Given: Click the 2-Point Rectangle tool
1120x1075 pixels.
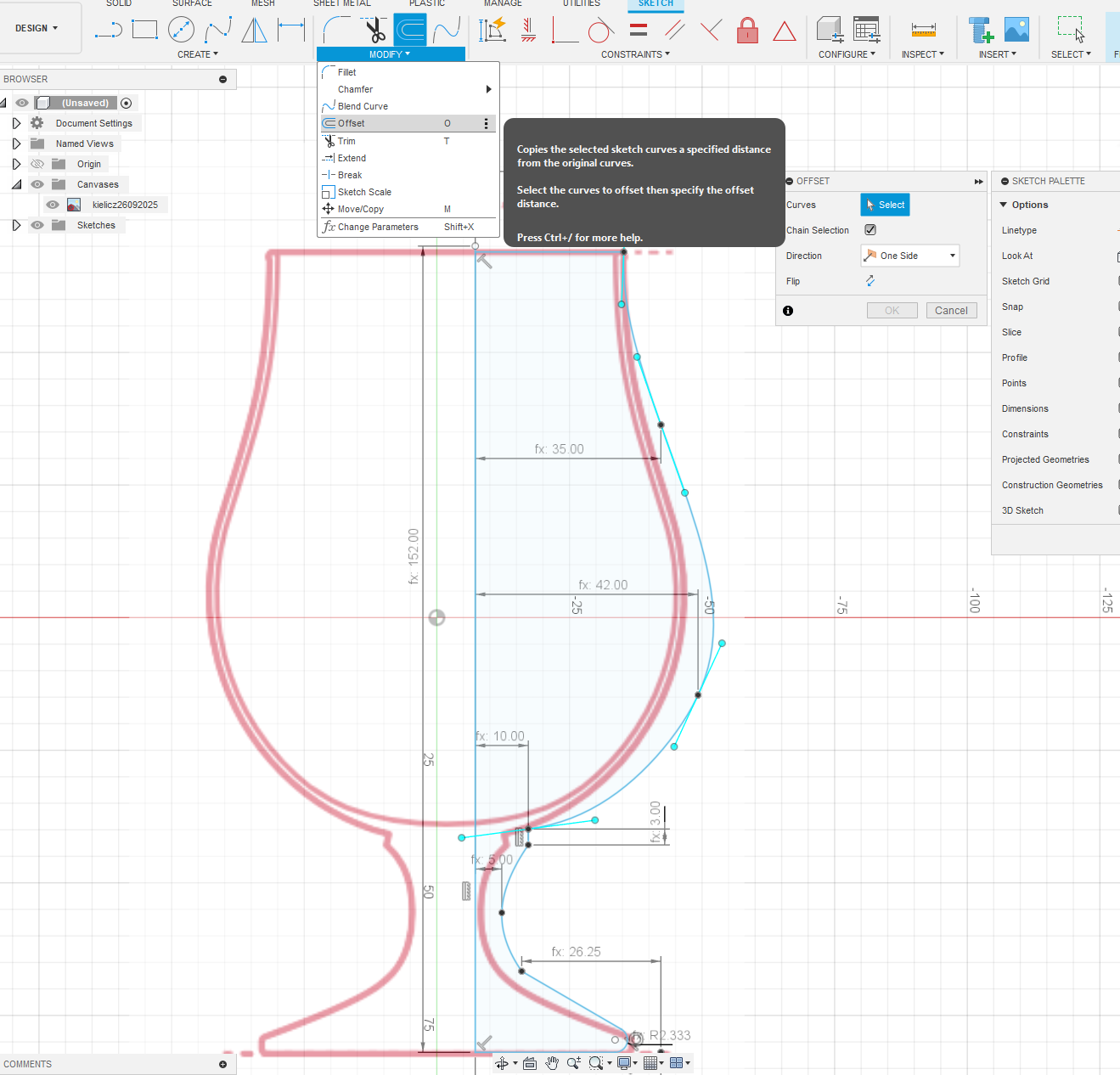Looking at the screenshot, I should tap(145, 30).
